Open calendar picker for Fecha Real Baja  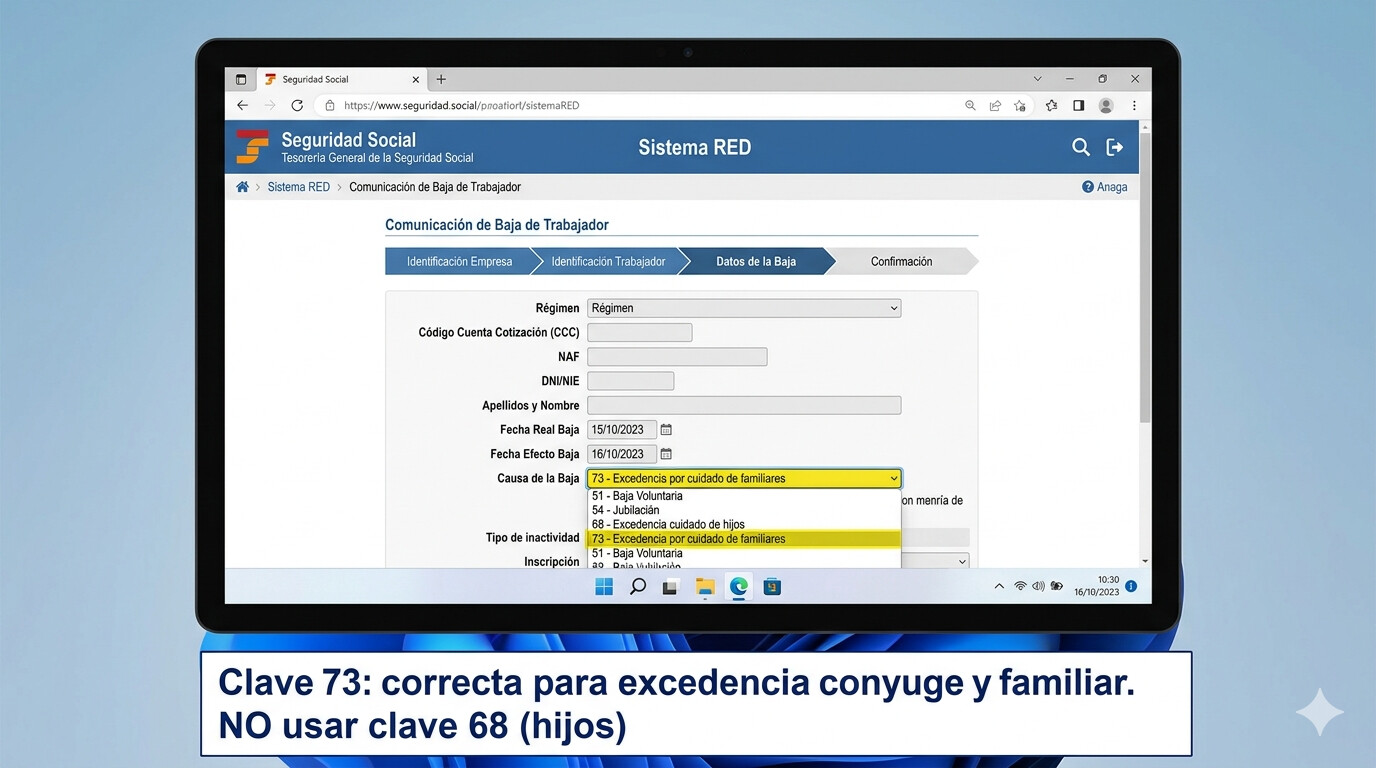click(x=666, y=430)
